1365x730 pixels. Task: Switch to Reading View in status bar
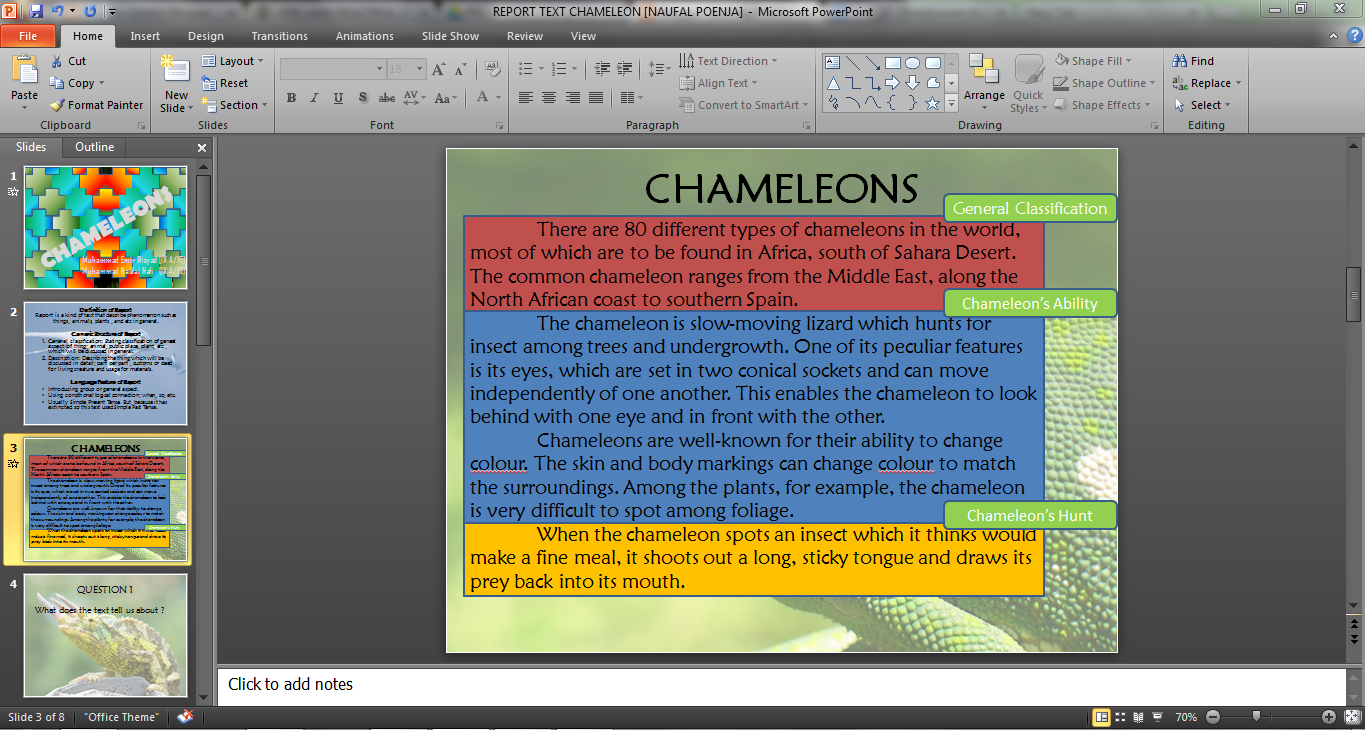(x=1138, y=717)
